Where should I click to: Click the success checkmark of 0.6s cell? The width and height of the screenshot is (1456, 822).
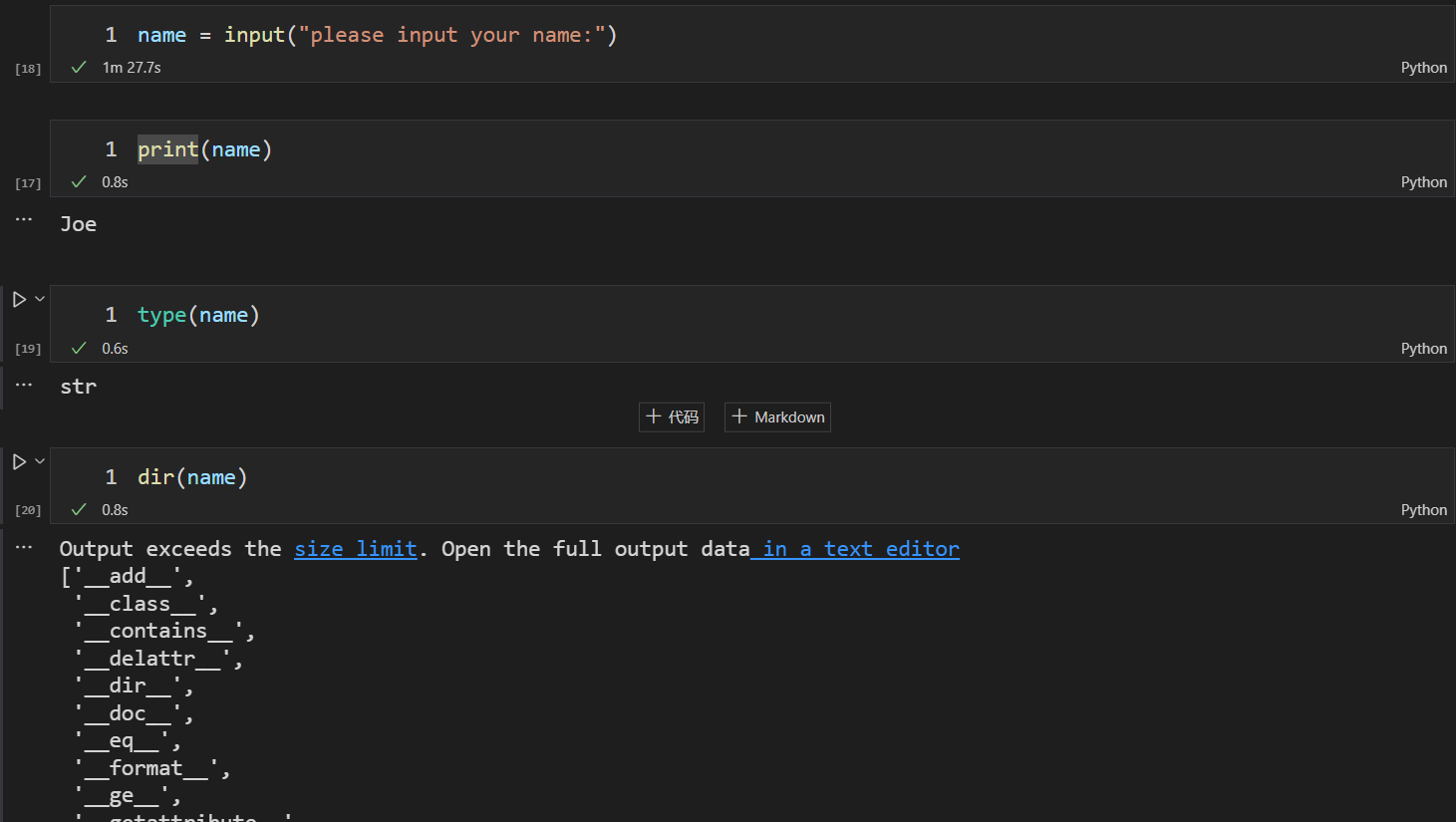(x=79, y=349)
